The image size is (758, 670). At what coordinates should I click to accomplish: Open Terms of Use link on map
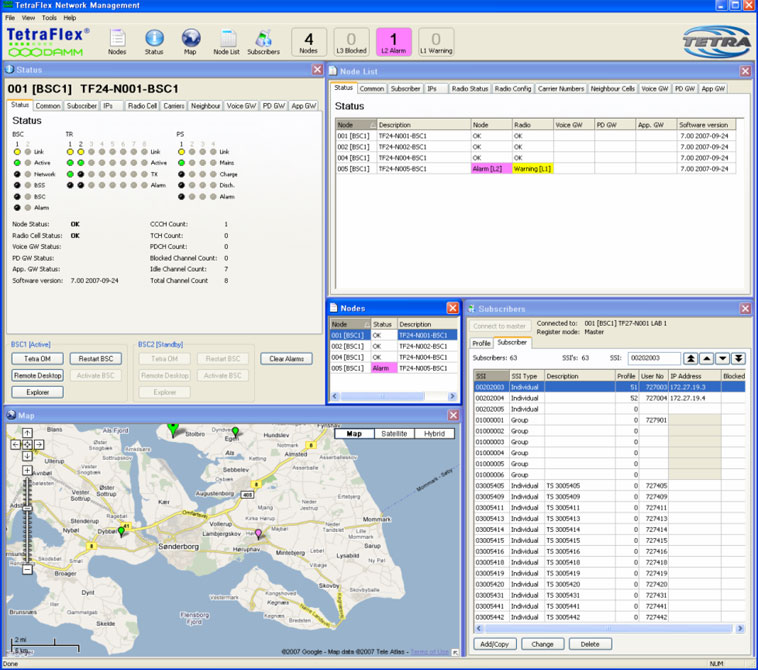click(429, 652)
